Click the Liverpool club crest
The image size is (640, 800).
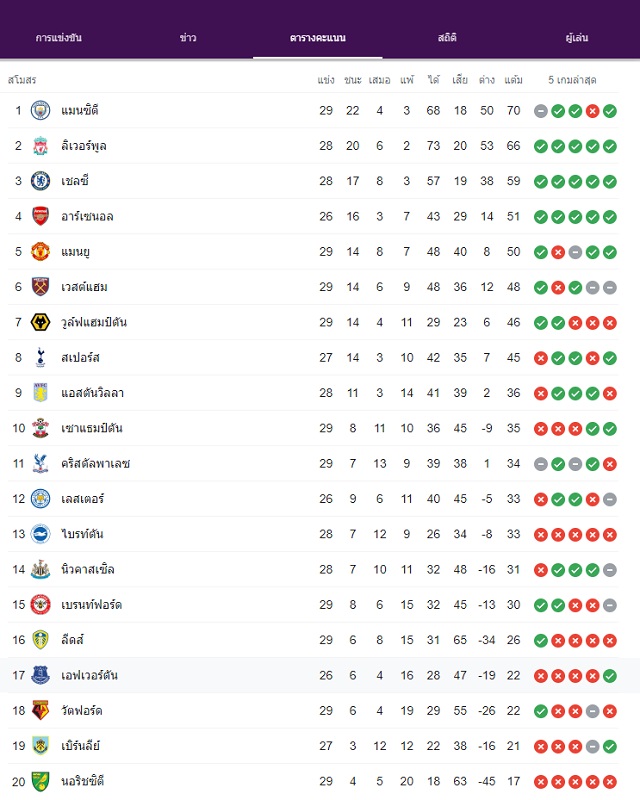coord(40,146)
